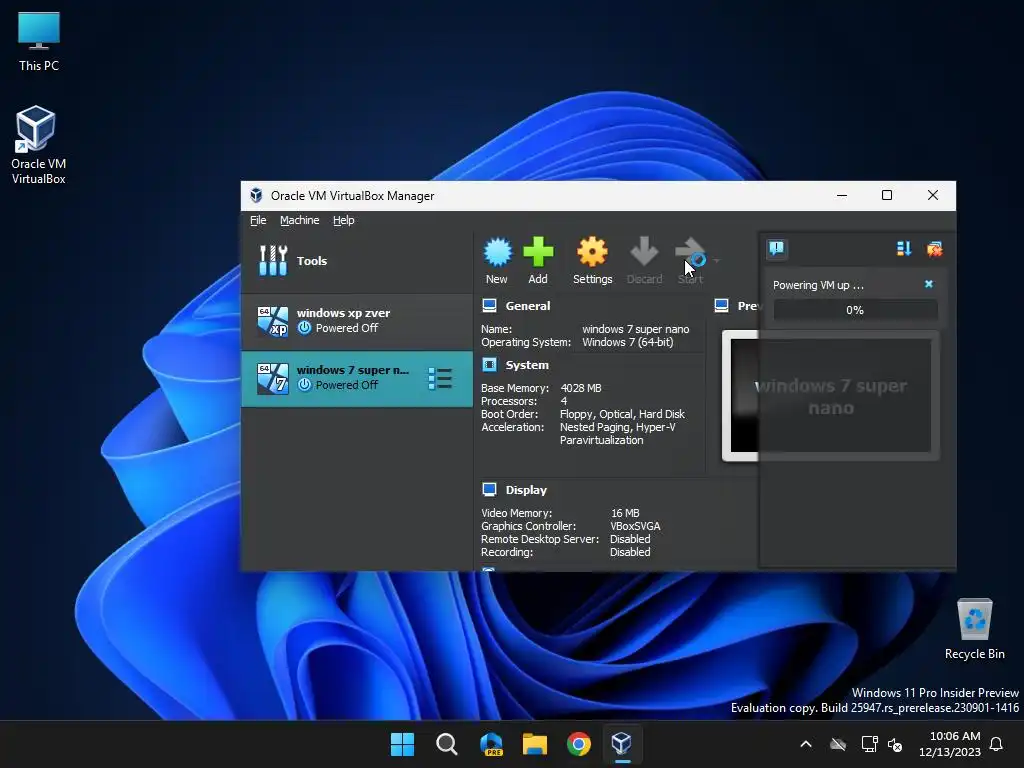Screen dimensions: 1024x768
Task: Click the General section monitor icon
Action: [x=489, y=305]
